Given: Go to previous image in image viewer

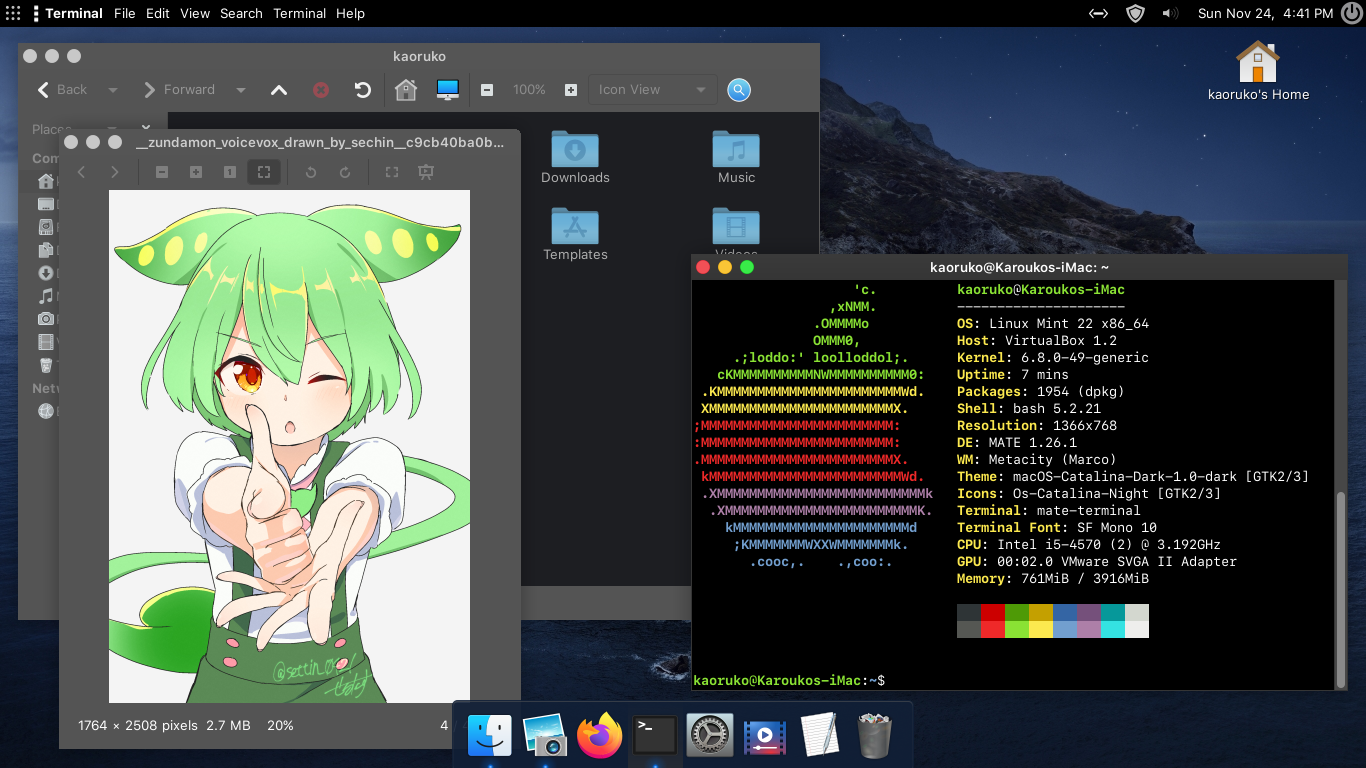Looking at the screenshot, I should coord(82,172).
